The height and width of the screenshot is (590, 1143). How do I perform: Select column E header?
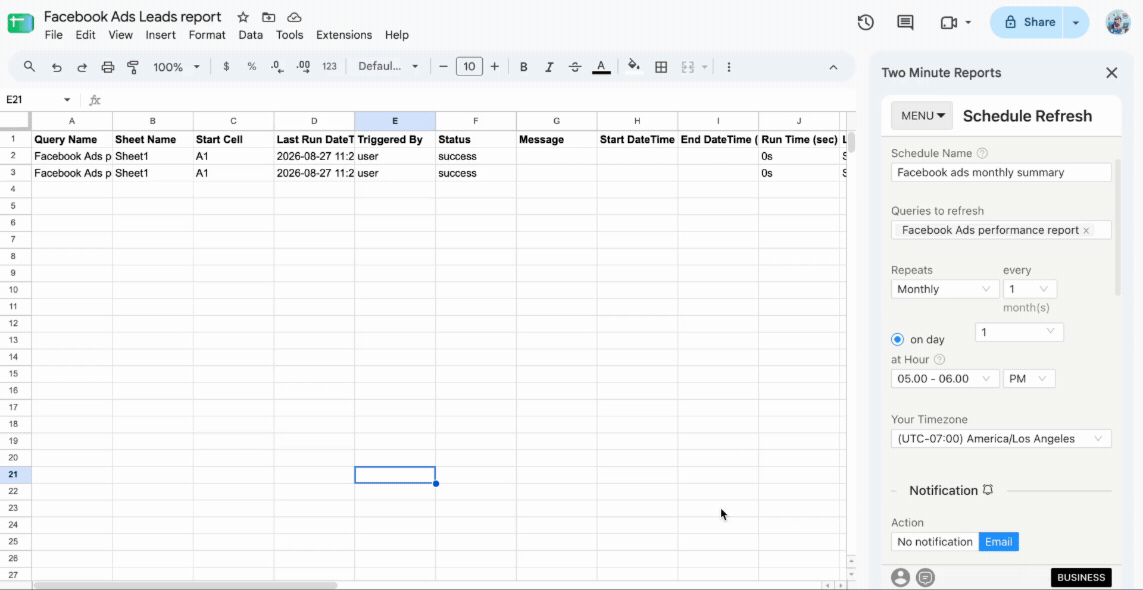point(395,120)
